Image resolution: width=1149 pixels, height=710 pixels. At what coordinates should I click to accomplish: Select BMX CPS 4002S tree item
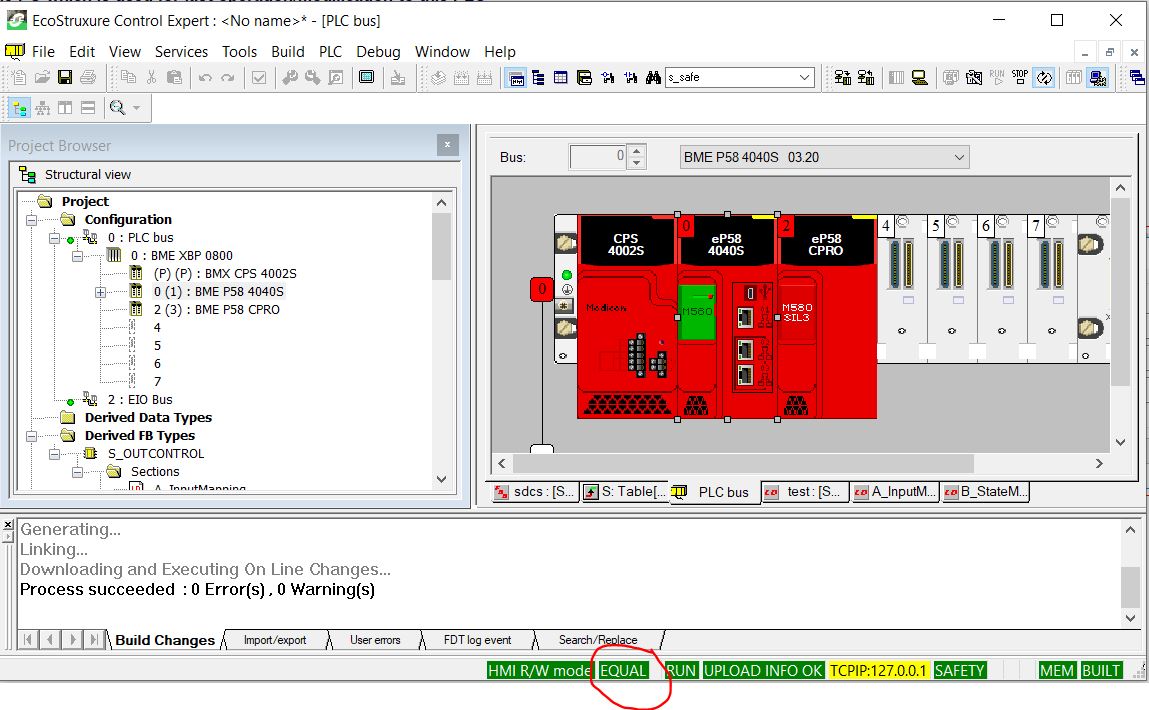[x=225, y=273]
